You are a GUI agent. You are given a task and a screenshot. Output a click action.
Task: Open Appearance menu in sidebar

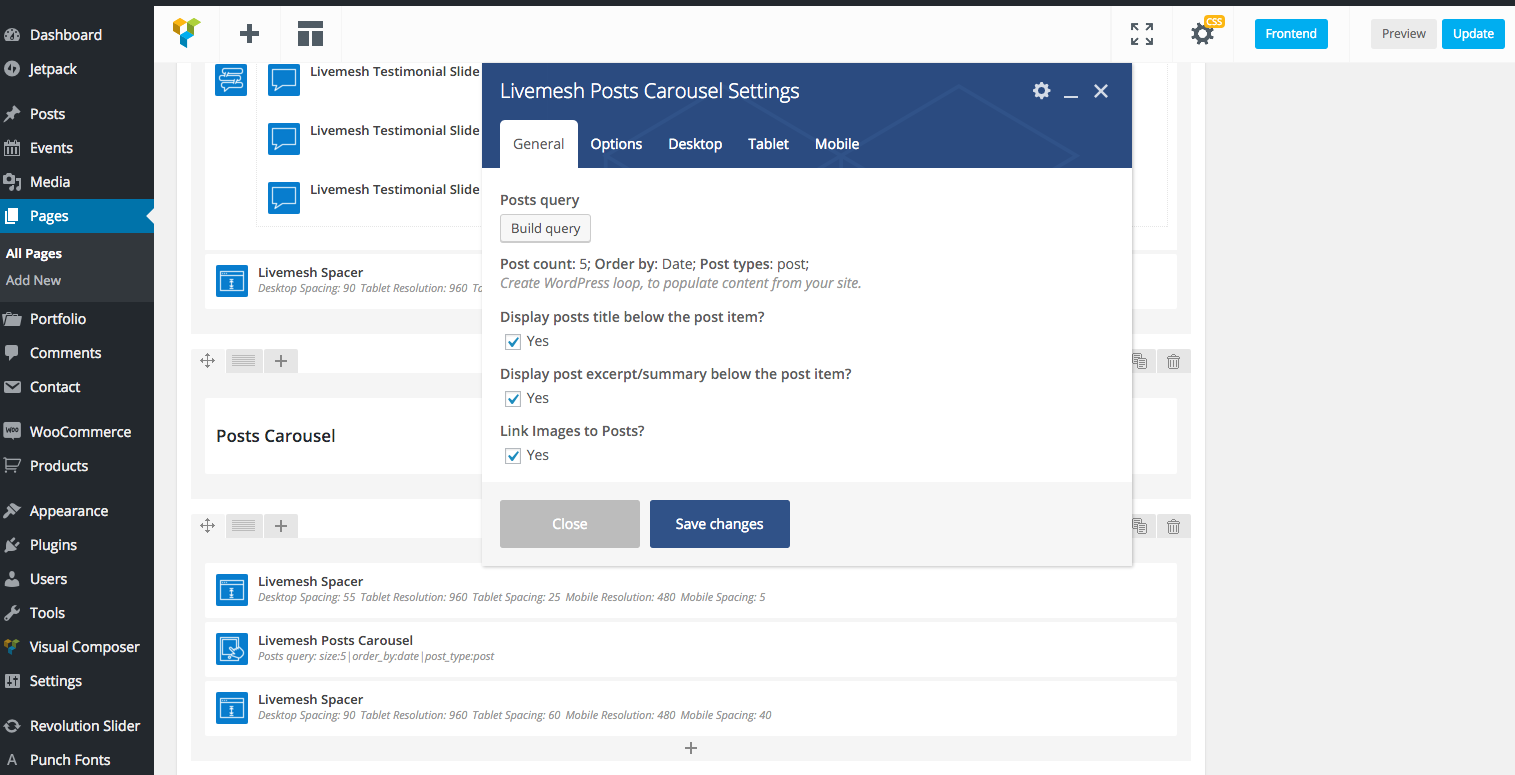point(77,511)
